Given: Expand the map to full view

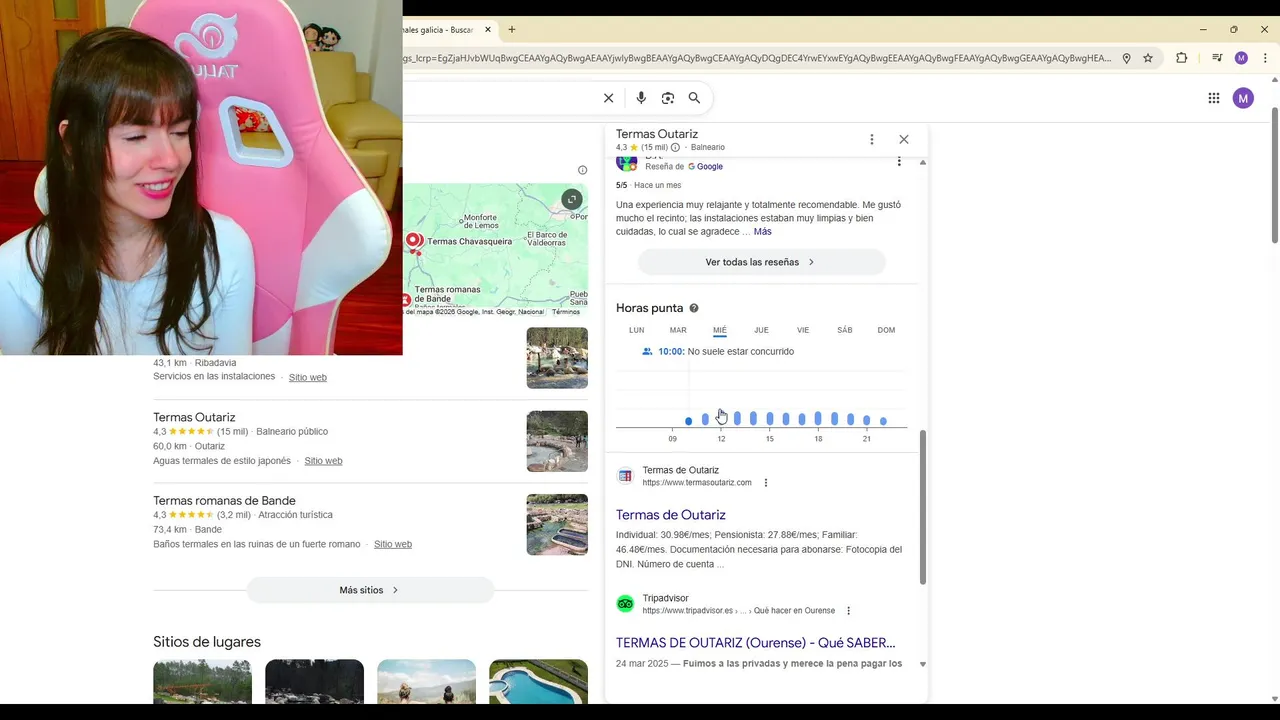Looking at the screenshot, I should tap(572, 199).
